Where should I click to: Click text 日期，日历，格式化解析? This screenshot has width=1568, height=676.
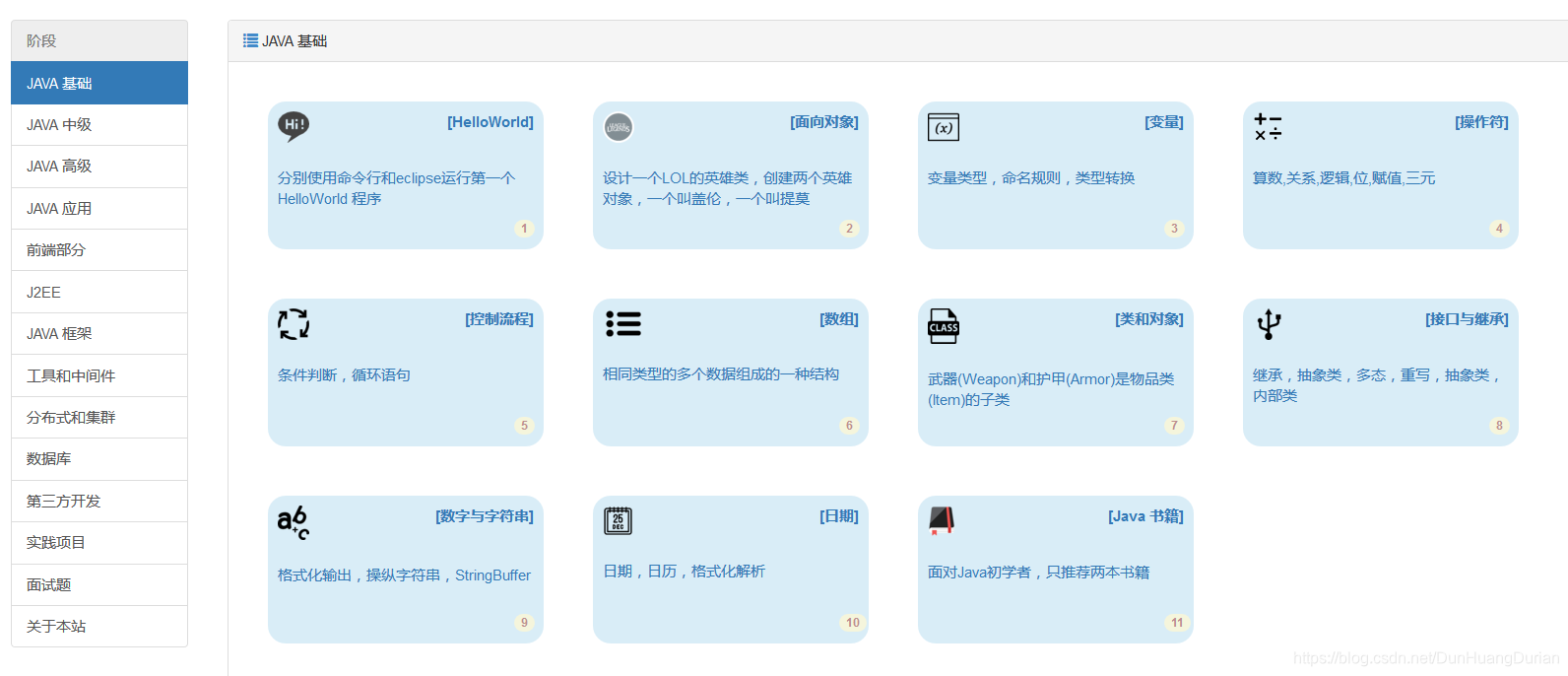pos(684,572)
